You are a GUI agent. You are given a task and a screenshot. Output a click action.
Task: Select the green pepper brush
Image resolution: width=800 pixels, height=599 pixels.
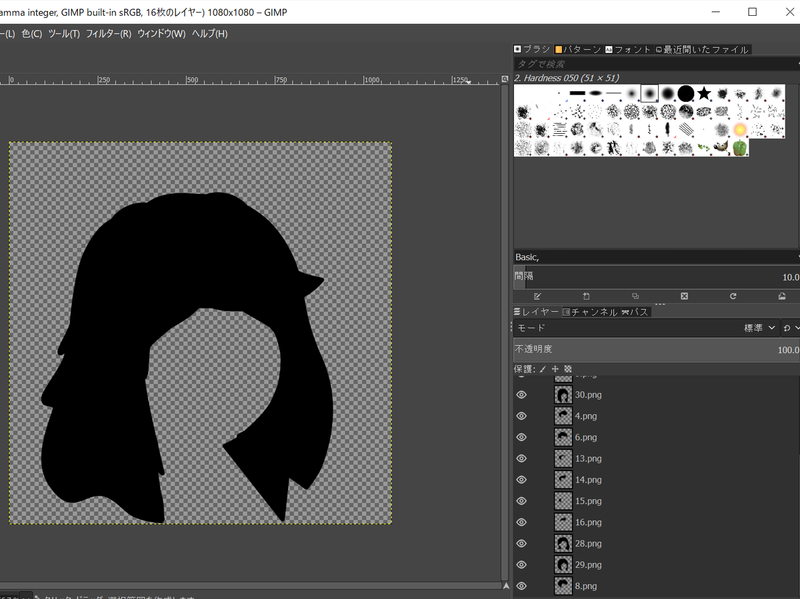click(739, 147)
